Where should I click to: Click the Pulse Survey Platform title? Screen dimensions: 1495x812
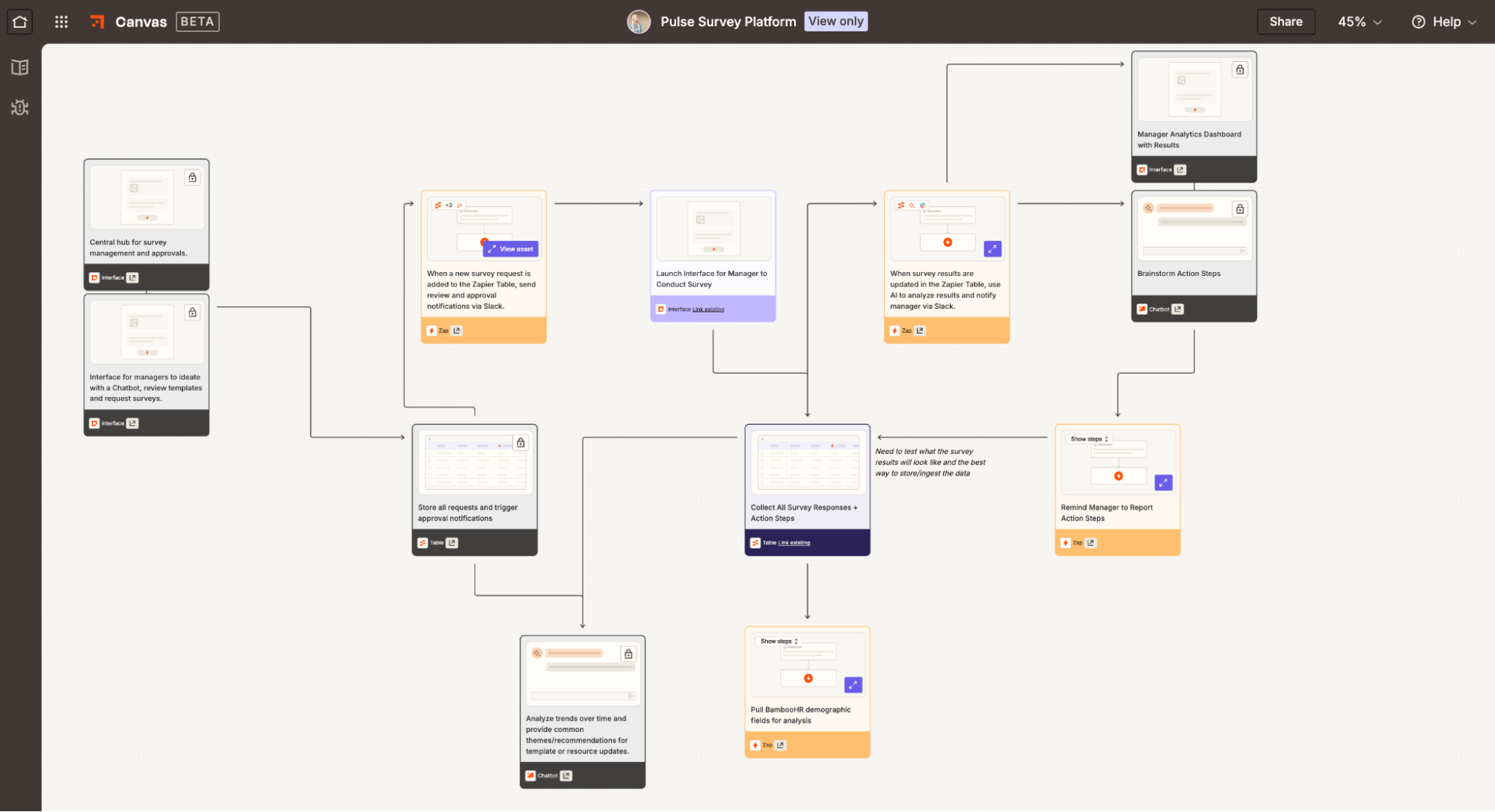click(728, 21)
